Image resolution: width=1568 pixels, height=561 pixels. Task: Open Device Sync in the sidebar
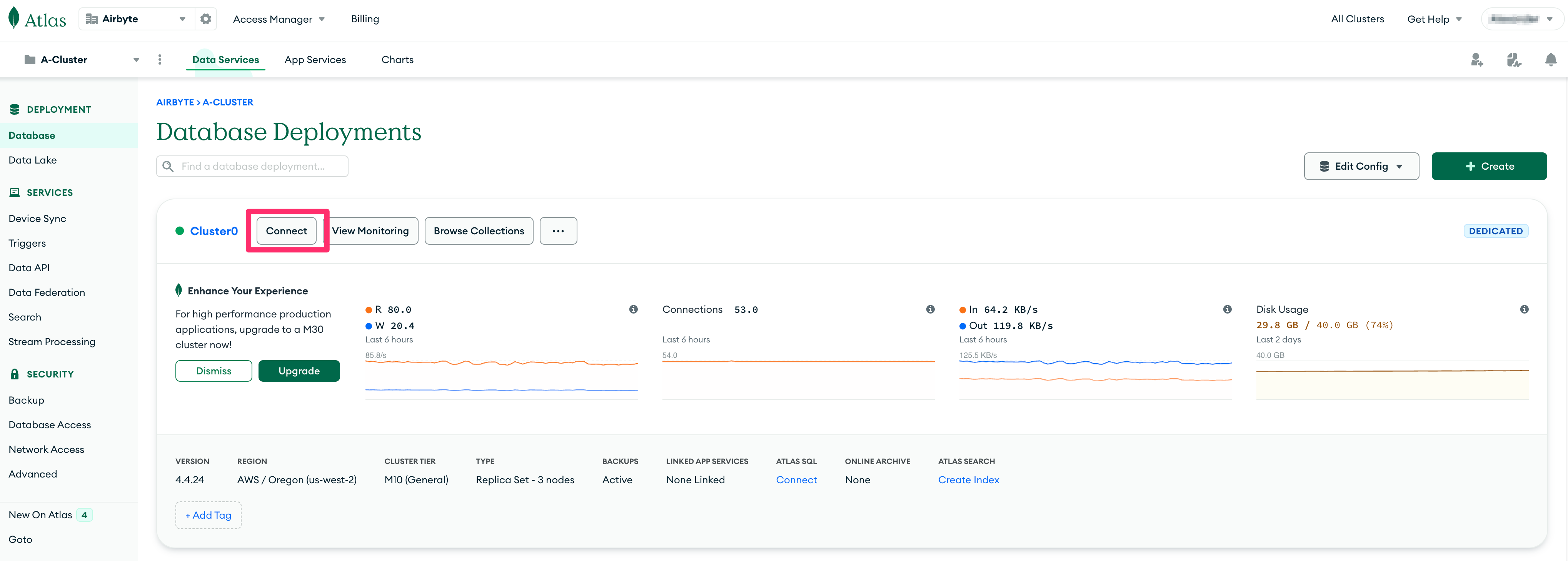pyautogui.click(x=37, y=219)
